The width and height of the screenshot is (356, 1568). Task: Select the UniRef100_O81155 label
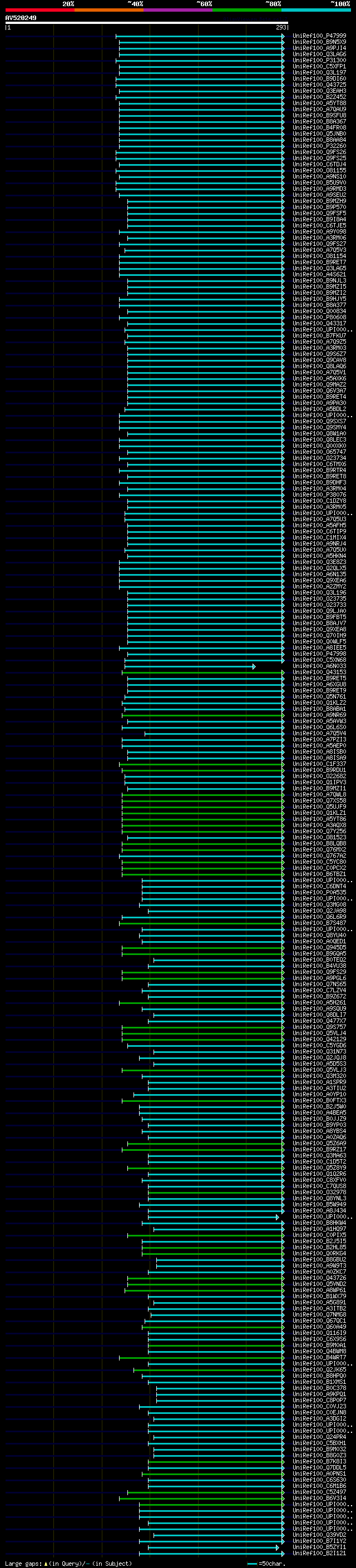319,170
